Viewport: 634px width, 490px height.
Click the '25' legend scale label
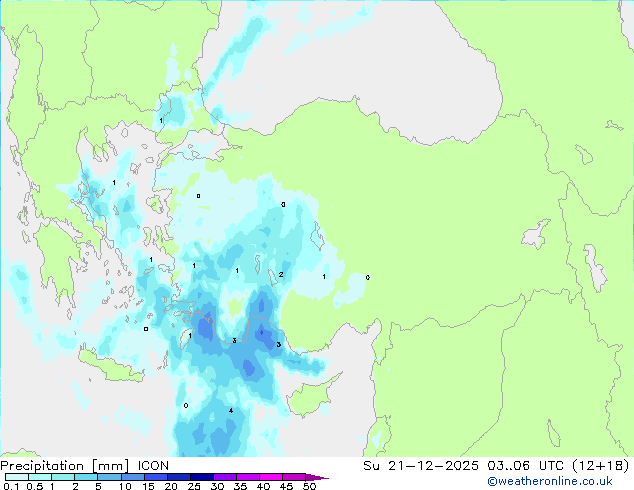click(194, 486)
